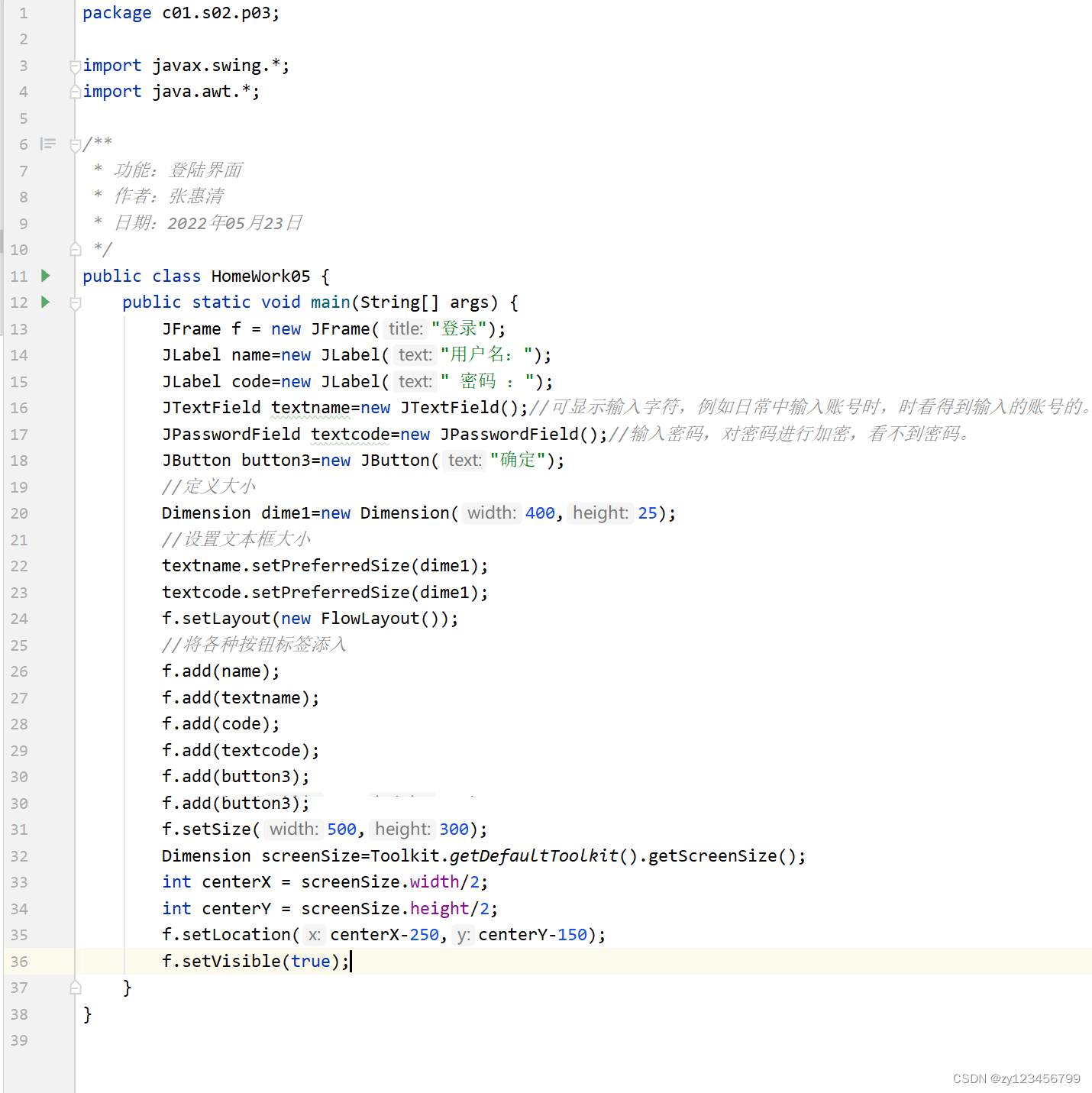The height and width of the screenshot is (1093, 1092).
Task: Collapse the import block fold marker on line 3
Action: click(x=75, y=66)
